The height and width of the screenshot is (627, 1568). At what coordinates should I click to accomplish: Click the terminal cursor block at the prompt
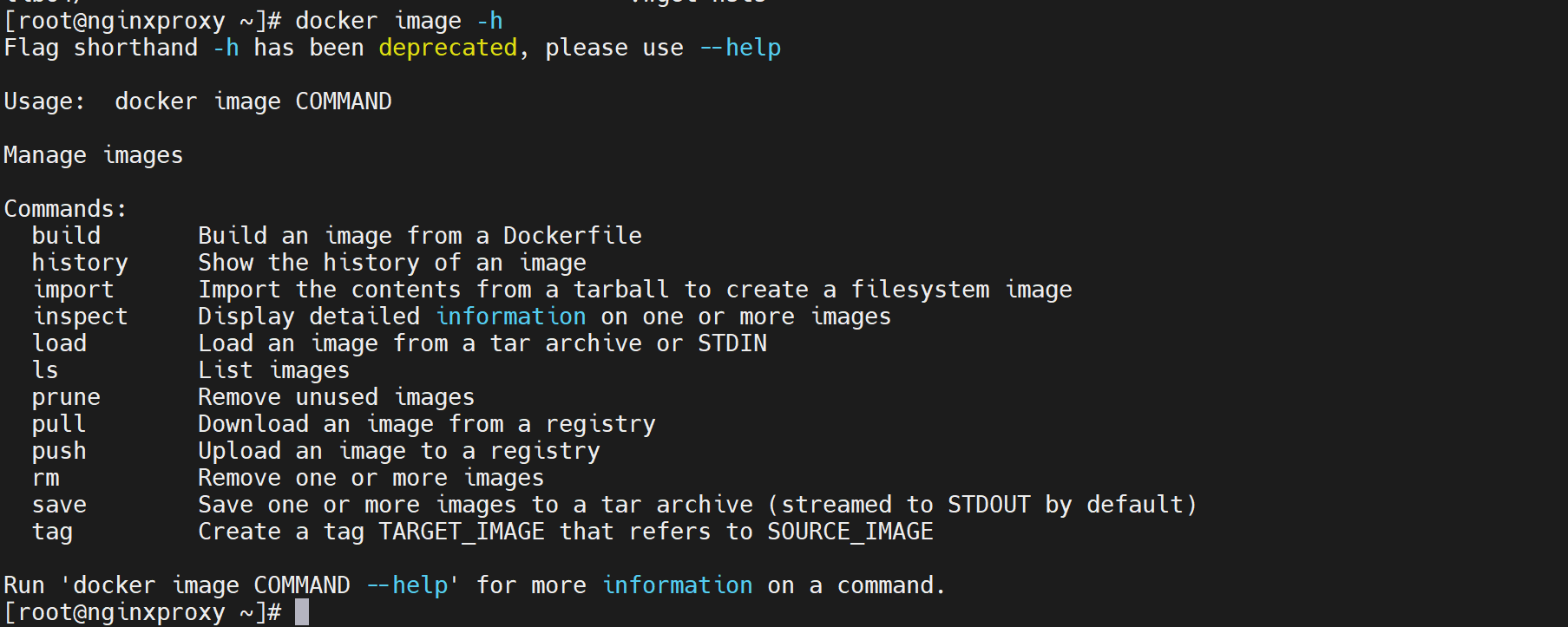(302, 612)
